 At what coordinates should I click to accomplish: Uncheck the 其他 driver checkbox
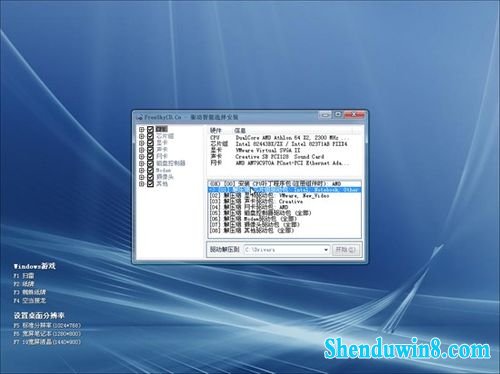150,184
